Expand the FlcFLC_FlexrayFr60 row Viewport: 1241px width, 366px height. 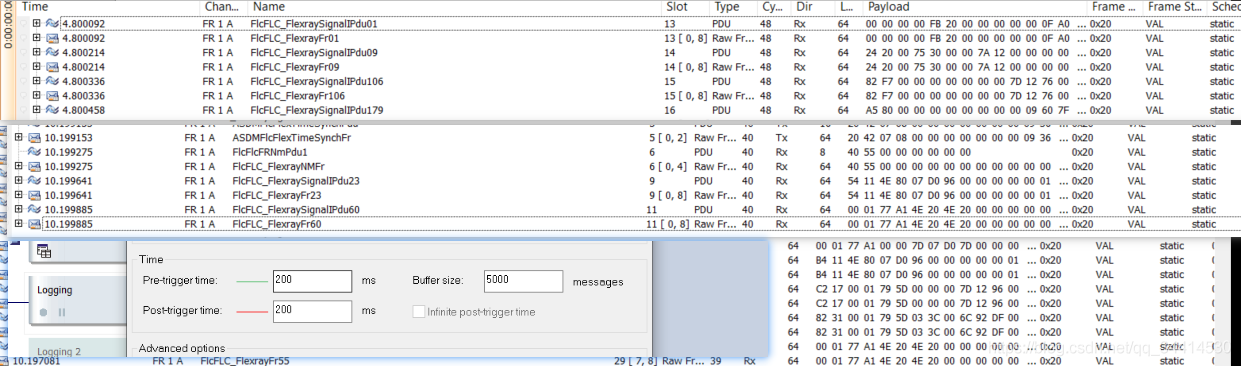click(18, 224)
